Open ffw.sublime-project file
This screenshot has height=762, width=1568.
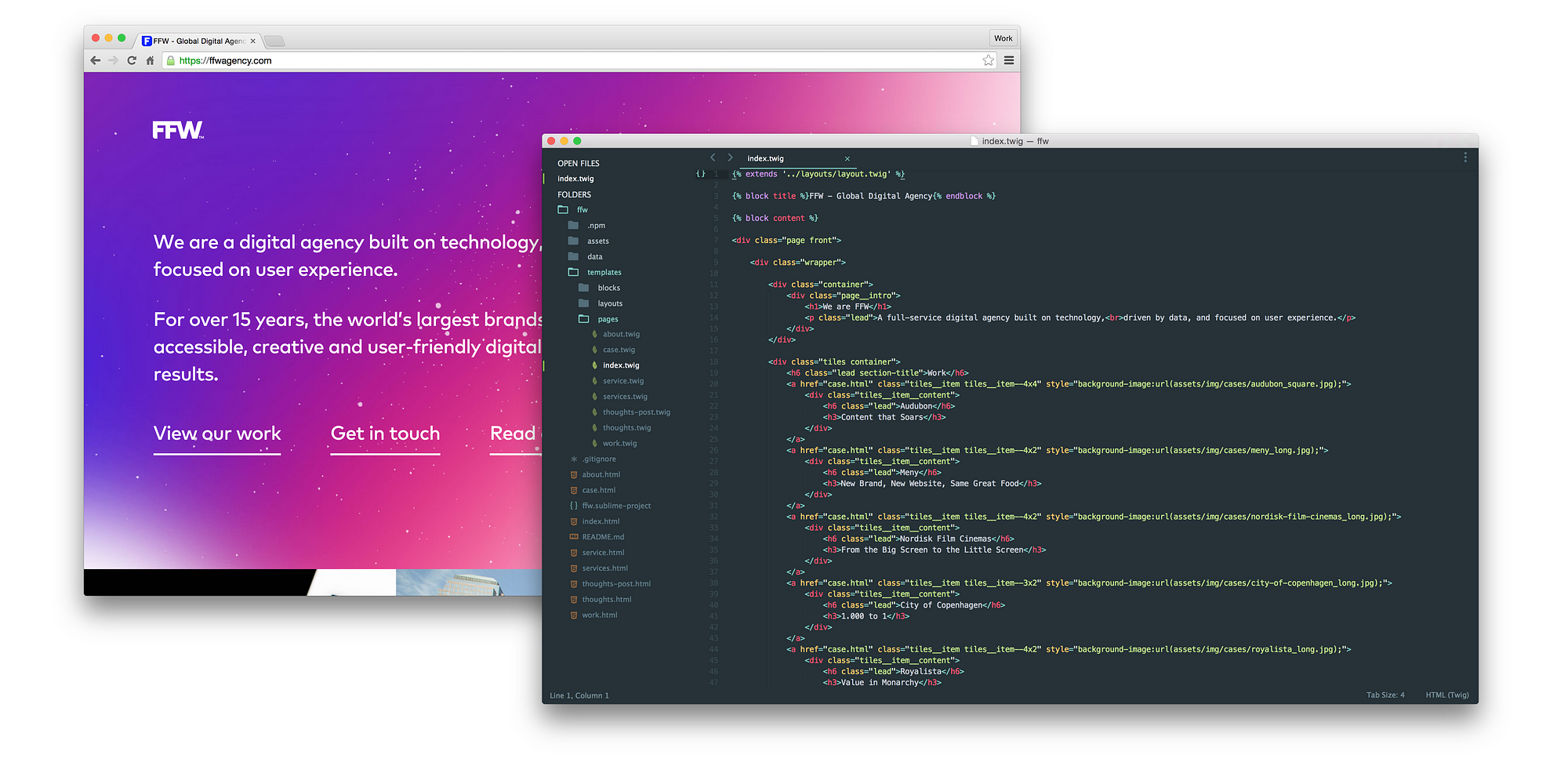pos(616,506)
